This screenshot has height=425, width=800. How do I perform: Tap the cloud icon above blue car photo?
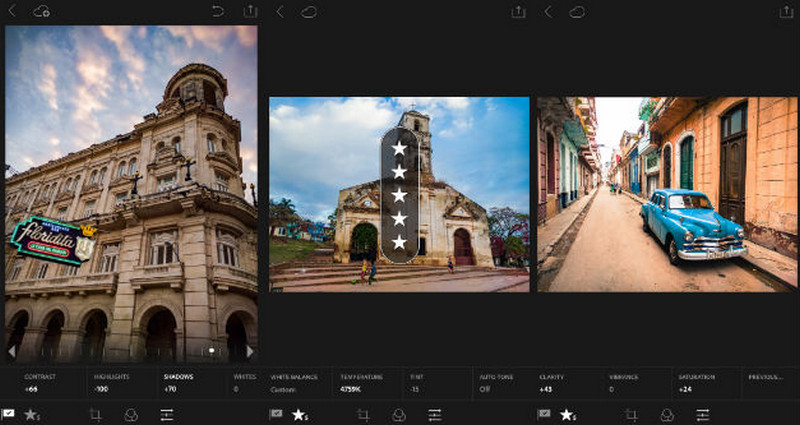[x=577, y=12]
